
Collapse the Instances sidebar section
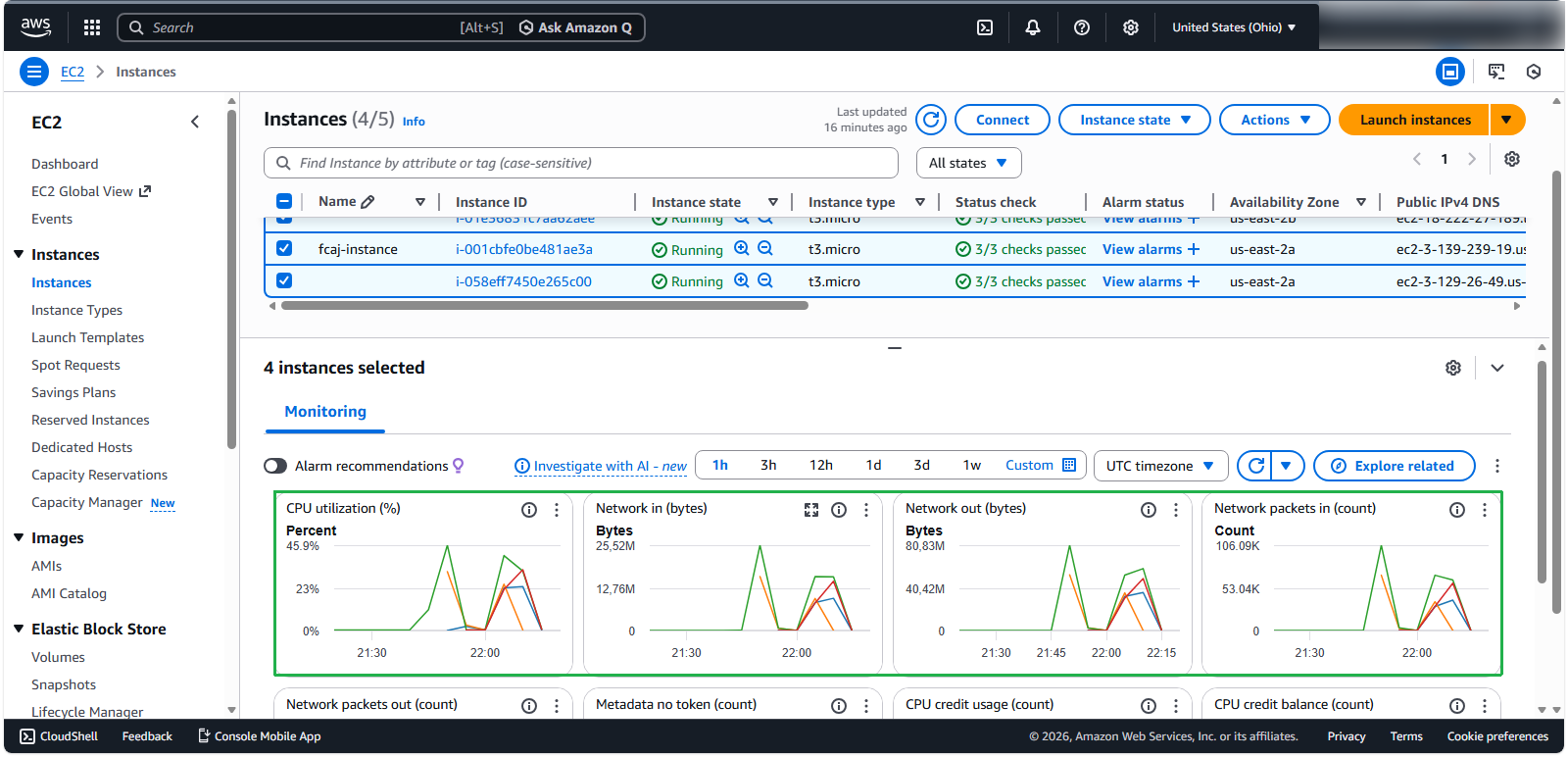[x=19, y=254]
